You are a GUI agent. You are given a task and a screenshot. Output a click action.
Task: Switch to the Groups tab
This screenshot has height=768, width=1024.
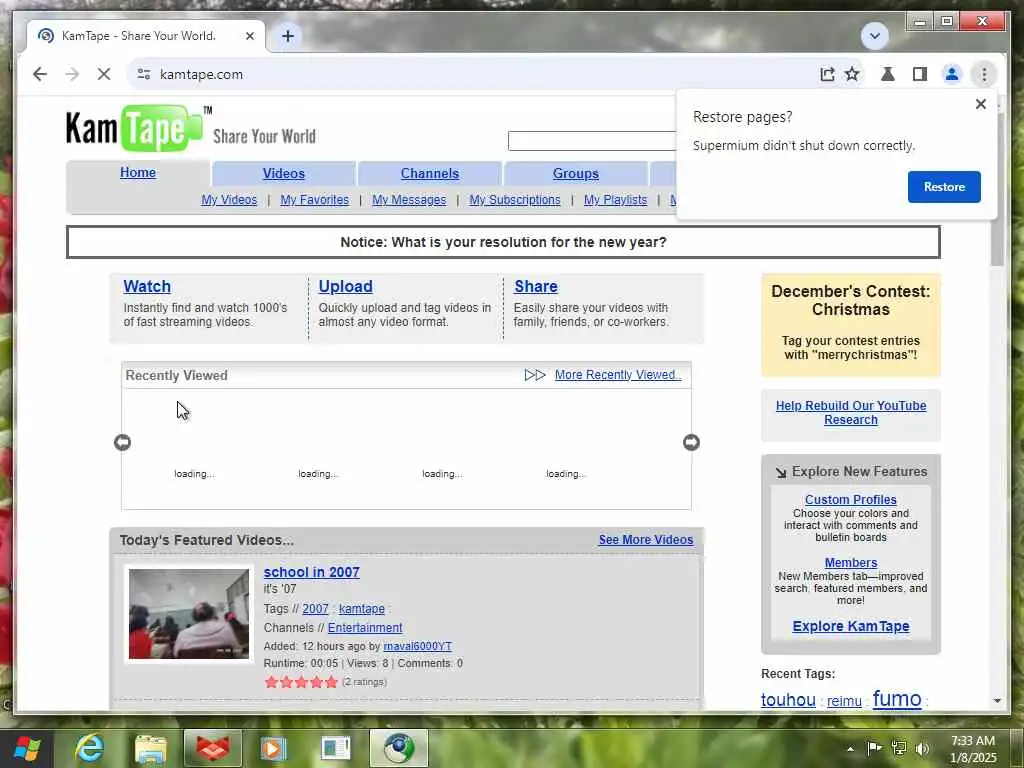[575, 174]
